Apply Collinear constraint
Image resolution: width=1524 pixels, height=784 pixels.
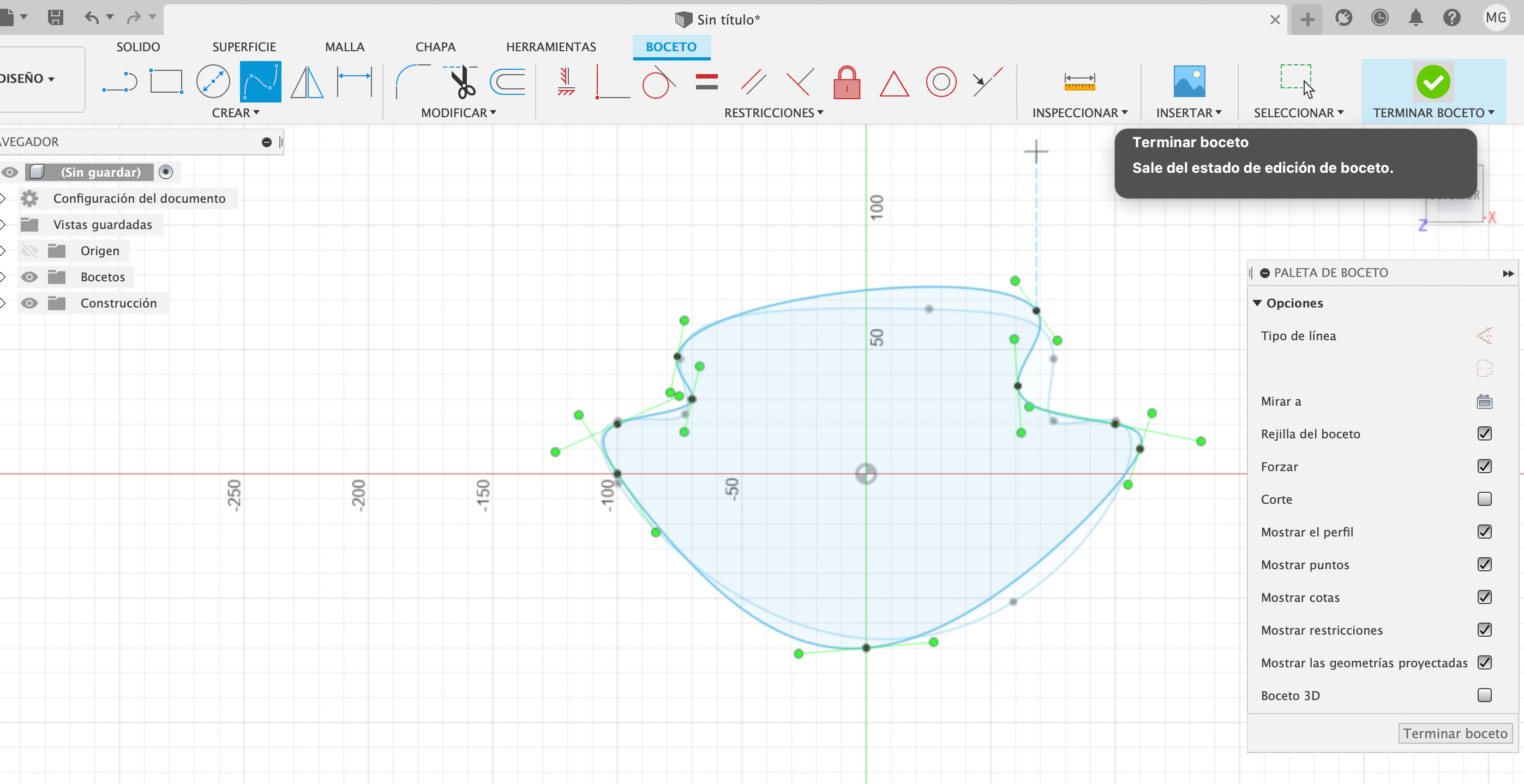(x=987, y=82)
